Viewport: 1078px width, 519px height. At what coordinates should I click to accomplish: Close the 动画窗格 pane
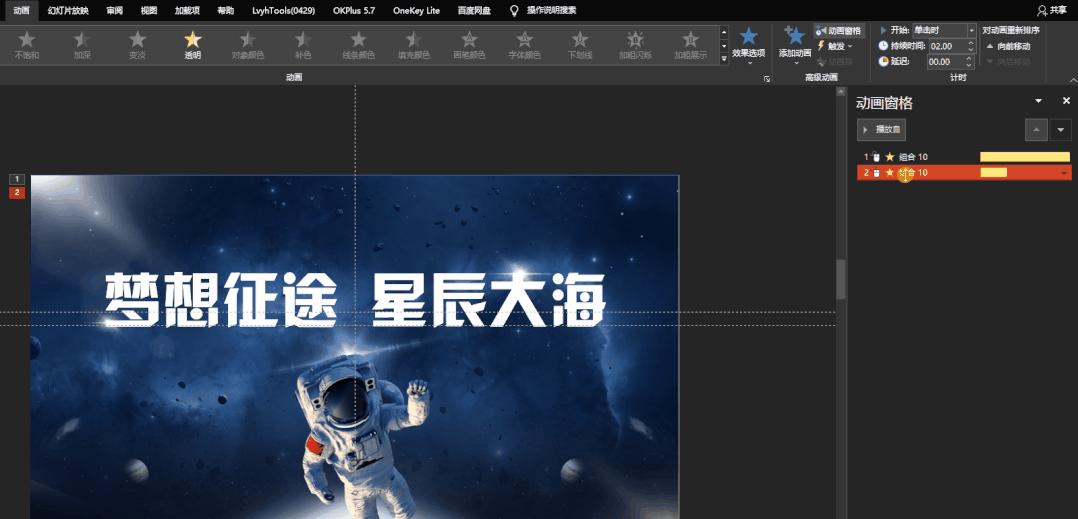[x=1066, y=101]
